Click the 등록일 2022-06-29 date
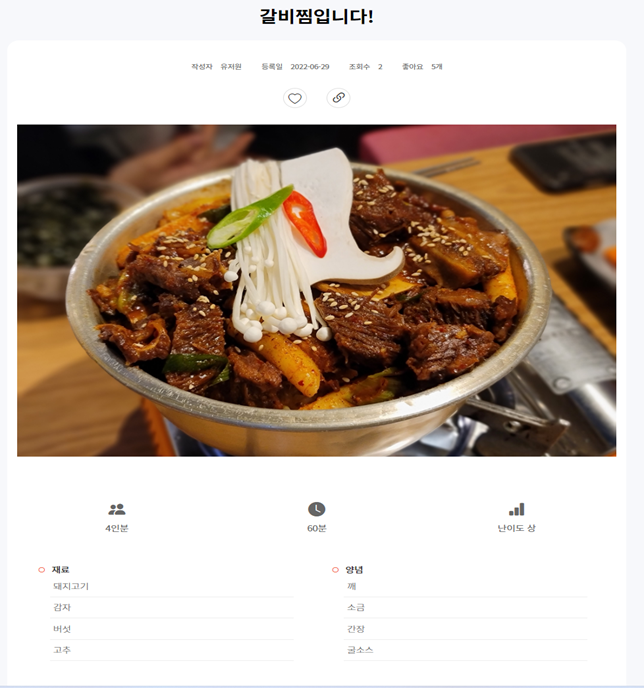 point(295,67)
